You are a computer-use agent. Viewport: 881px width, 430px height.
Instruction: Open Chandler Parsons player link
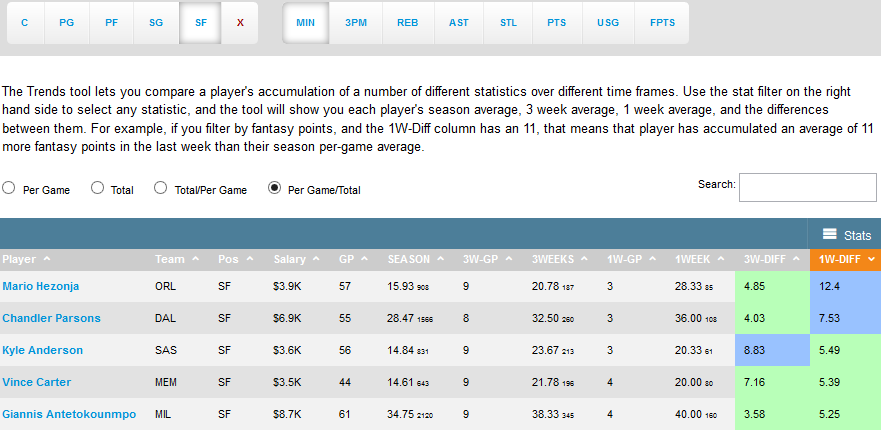[51, 318]
